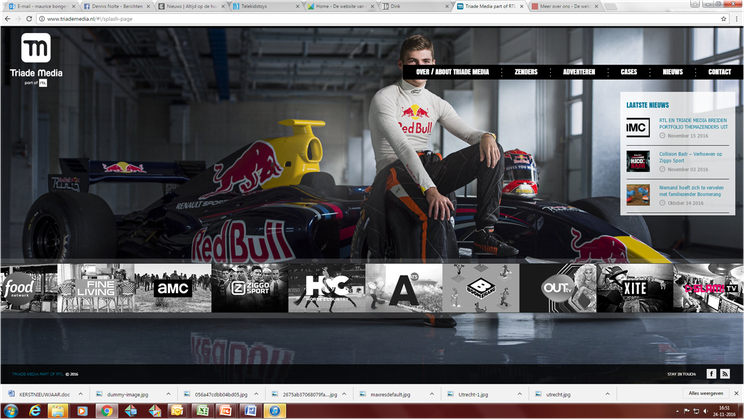Image resolution: width=744 pixels, height=419 pixels.
Task: Click the browser forward arrow
Action: point(18,19)
